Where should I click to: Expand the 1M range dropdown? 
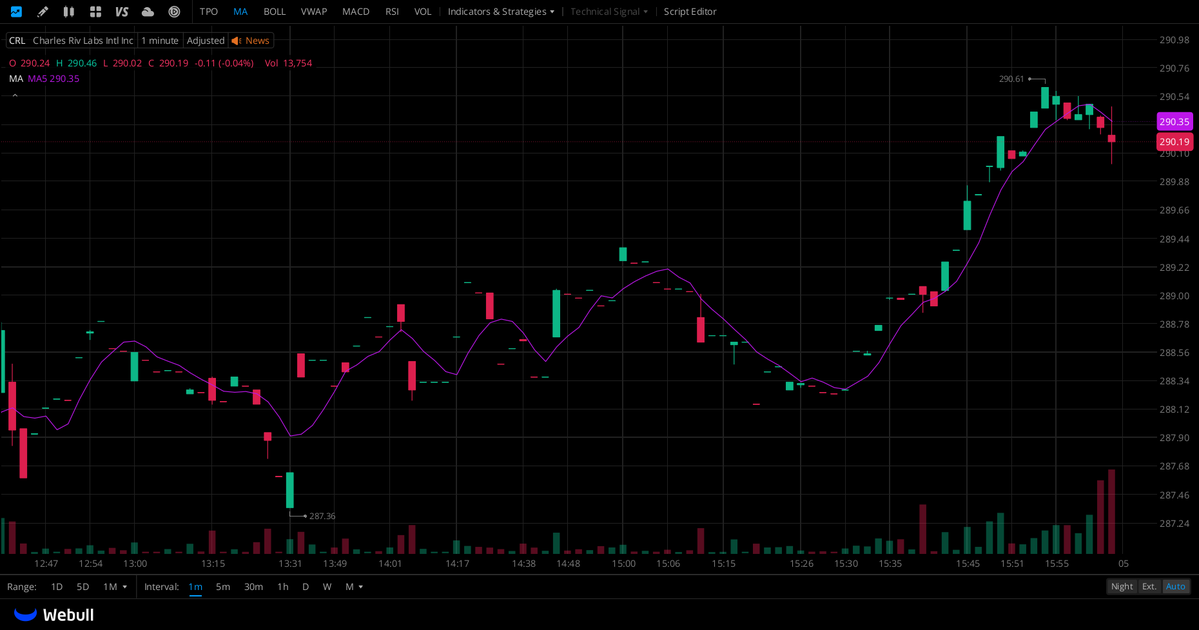coord(115,586)
